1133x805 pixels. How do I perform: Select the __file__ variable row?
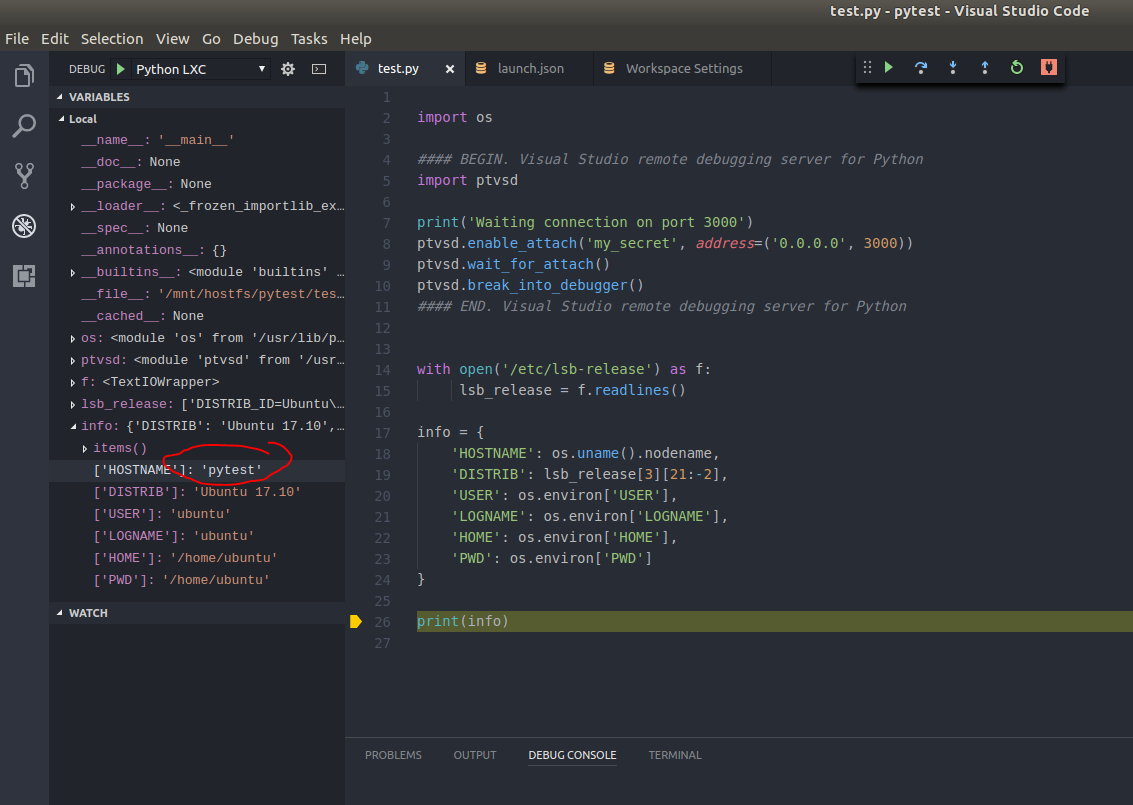pyautogui.click(x=197, y=294)
